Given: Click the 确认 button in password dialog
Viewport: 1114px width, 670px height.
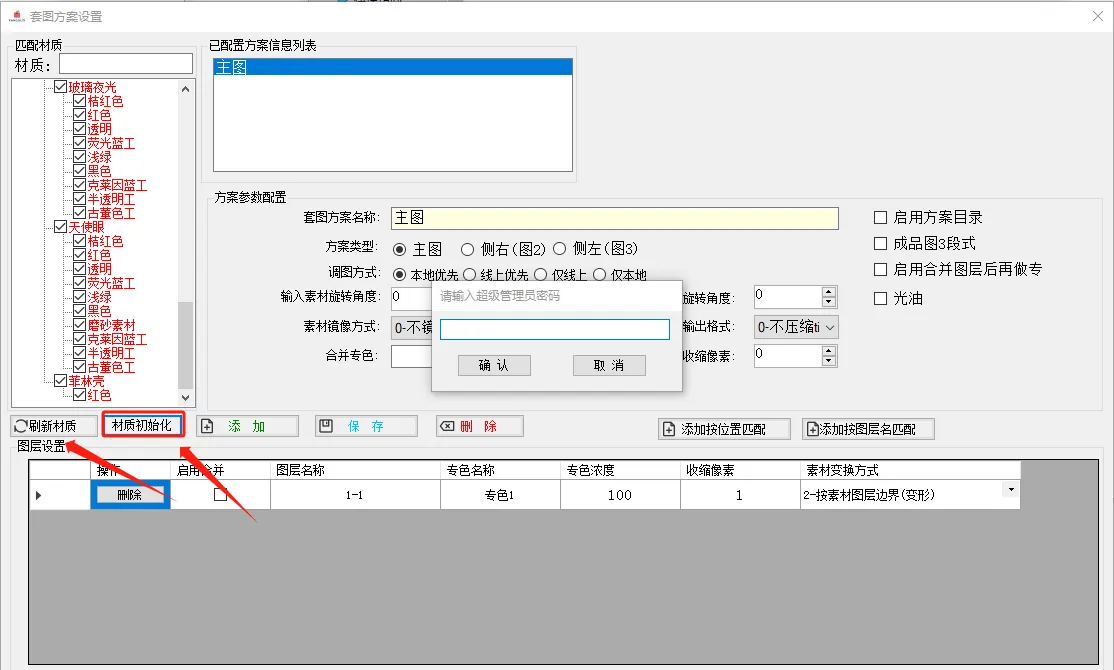Looking at the screenshot, I should coord(494,366).
